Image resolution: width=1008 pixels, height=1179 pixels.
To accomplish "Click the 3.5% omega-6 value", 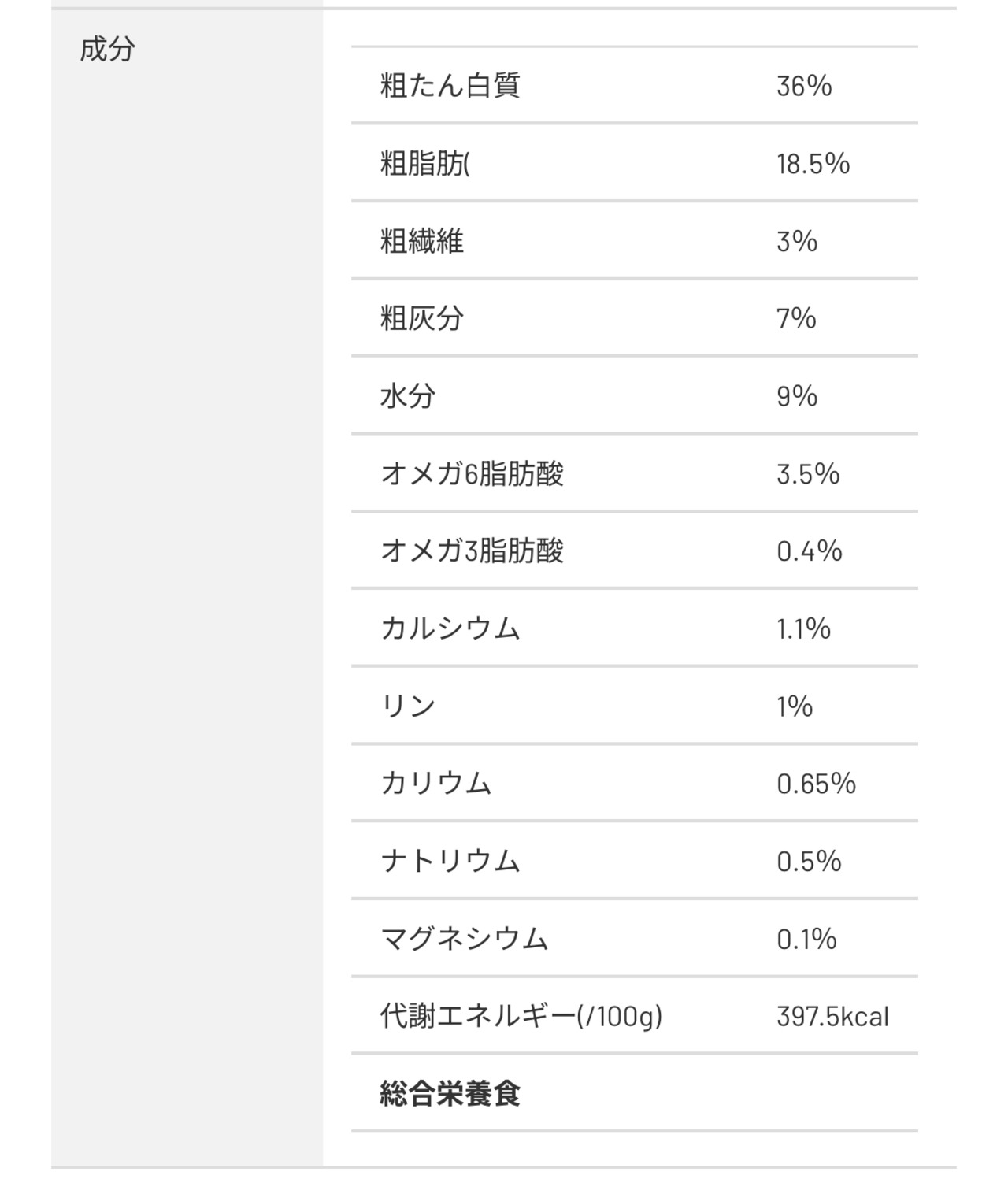I will (x=808, y=473).
